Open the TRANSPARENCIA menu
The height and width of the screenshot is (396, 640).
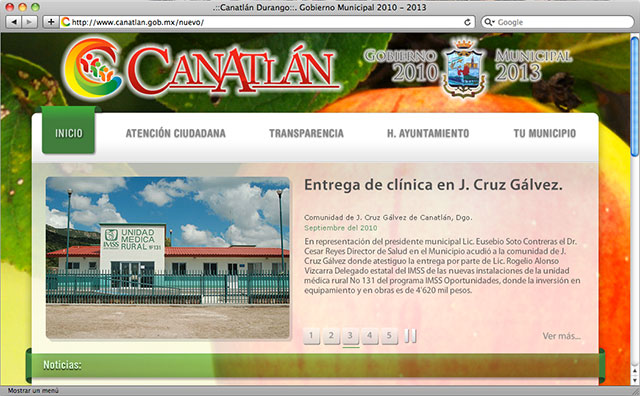point(306,133)
